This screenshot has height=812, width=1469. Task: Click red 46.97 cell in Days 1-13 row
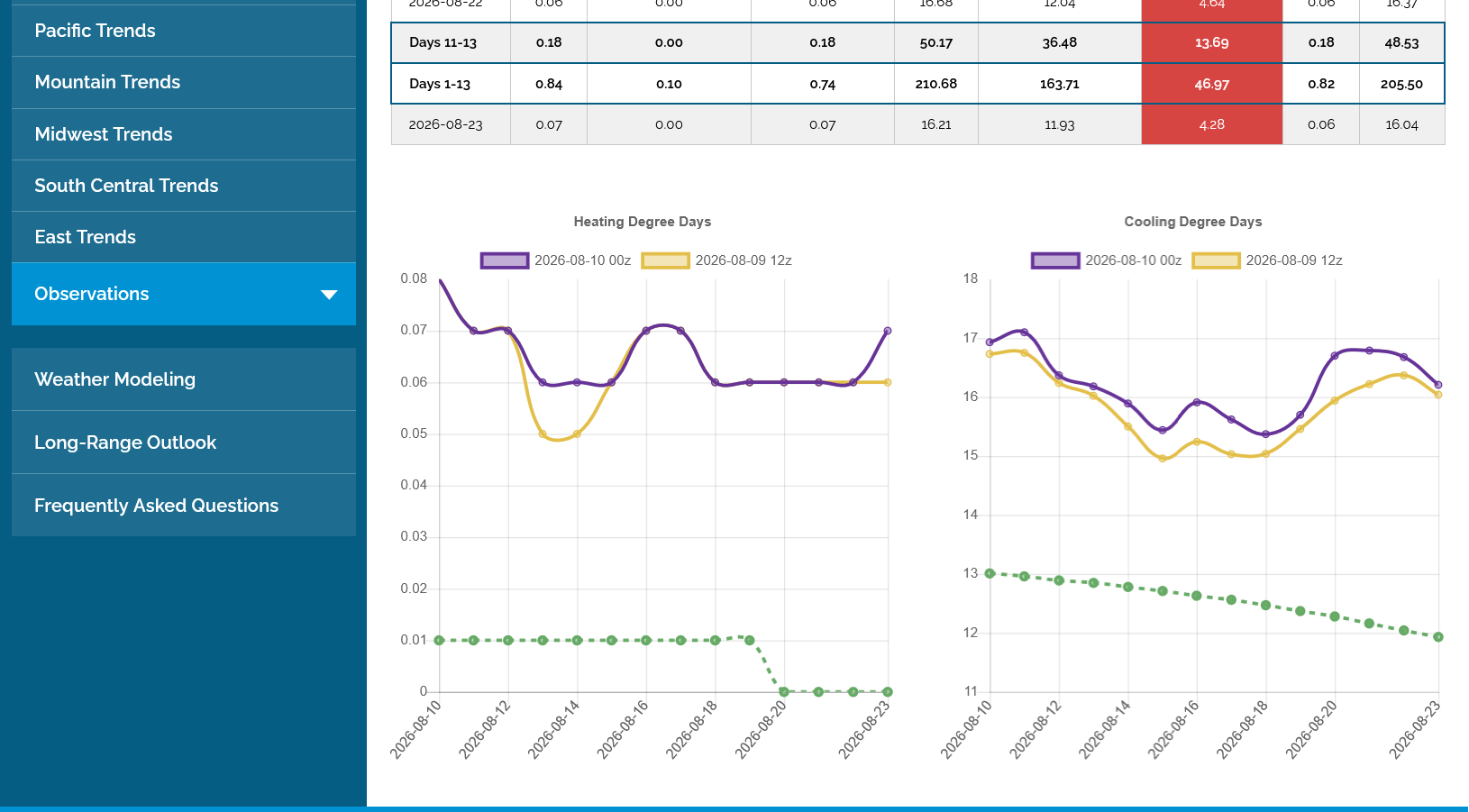(x=1211, y=84)
